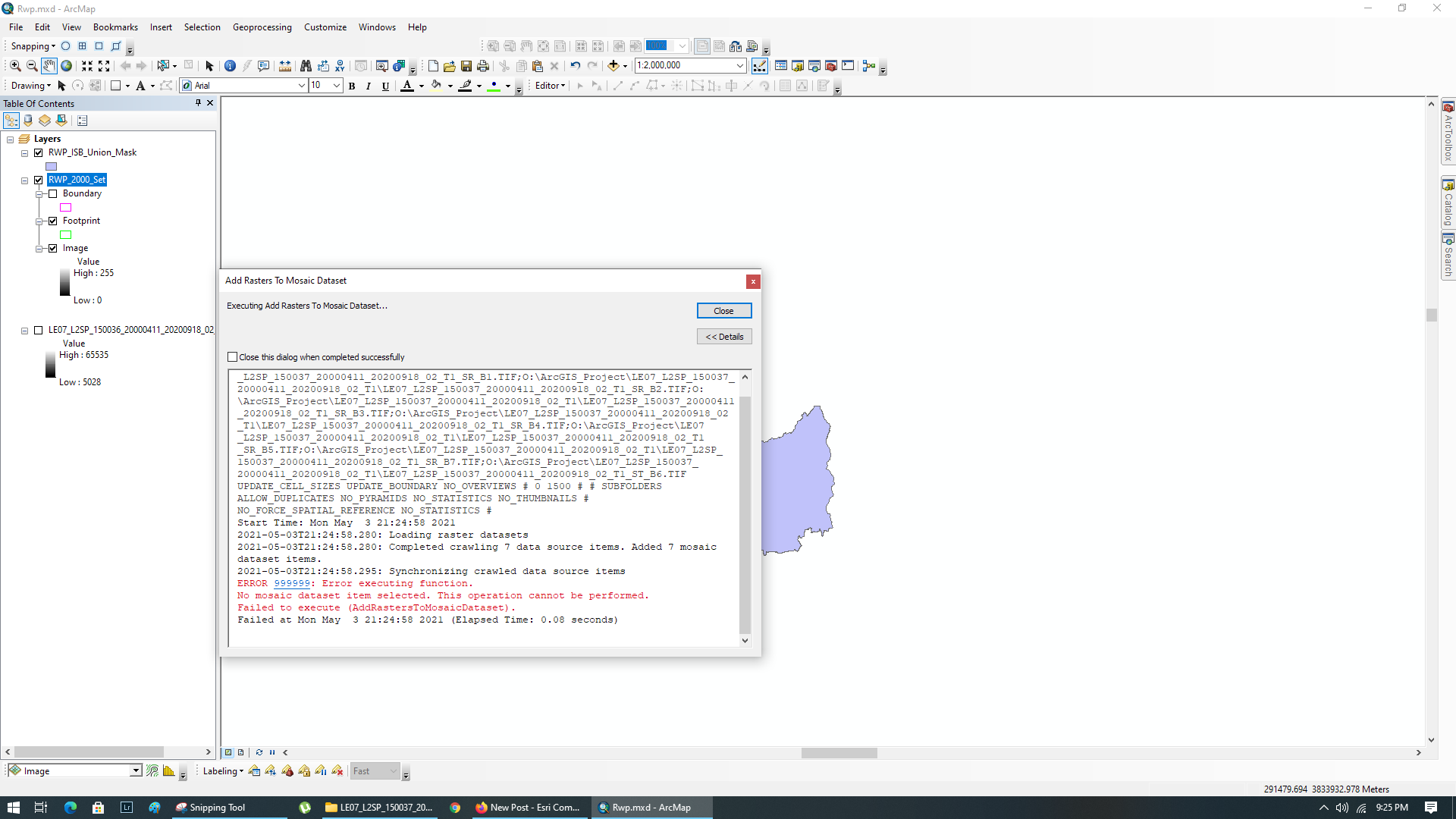1456x819 pixels.
Task: Click the Measure tool icon
Action: (x=285, y=66)
